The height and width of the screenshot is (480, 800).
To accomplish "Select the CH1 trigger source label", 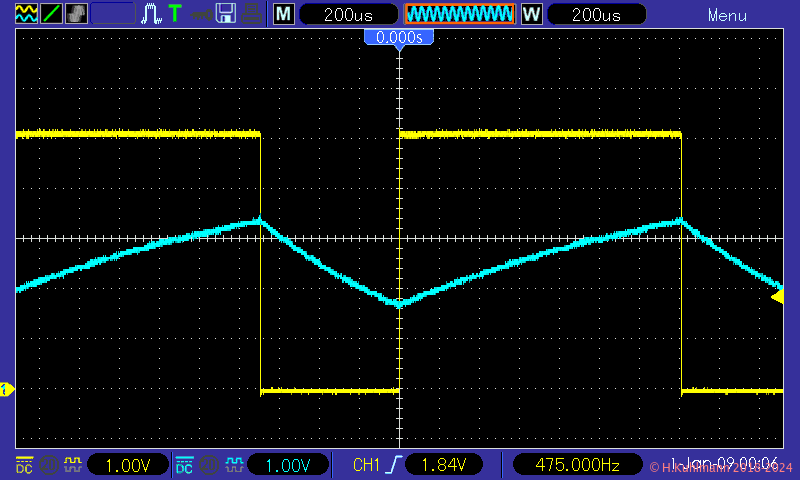I will pyautogui.click(x=367, y=465).
